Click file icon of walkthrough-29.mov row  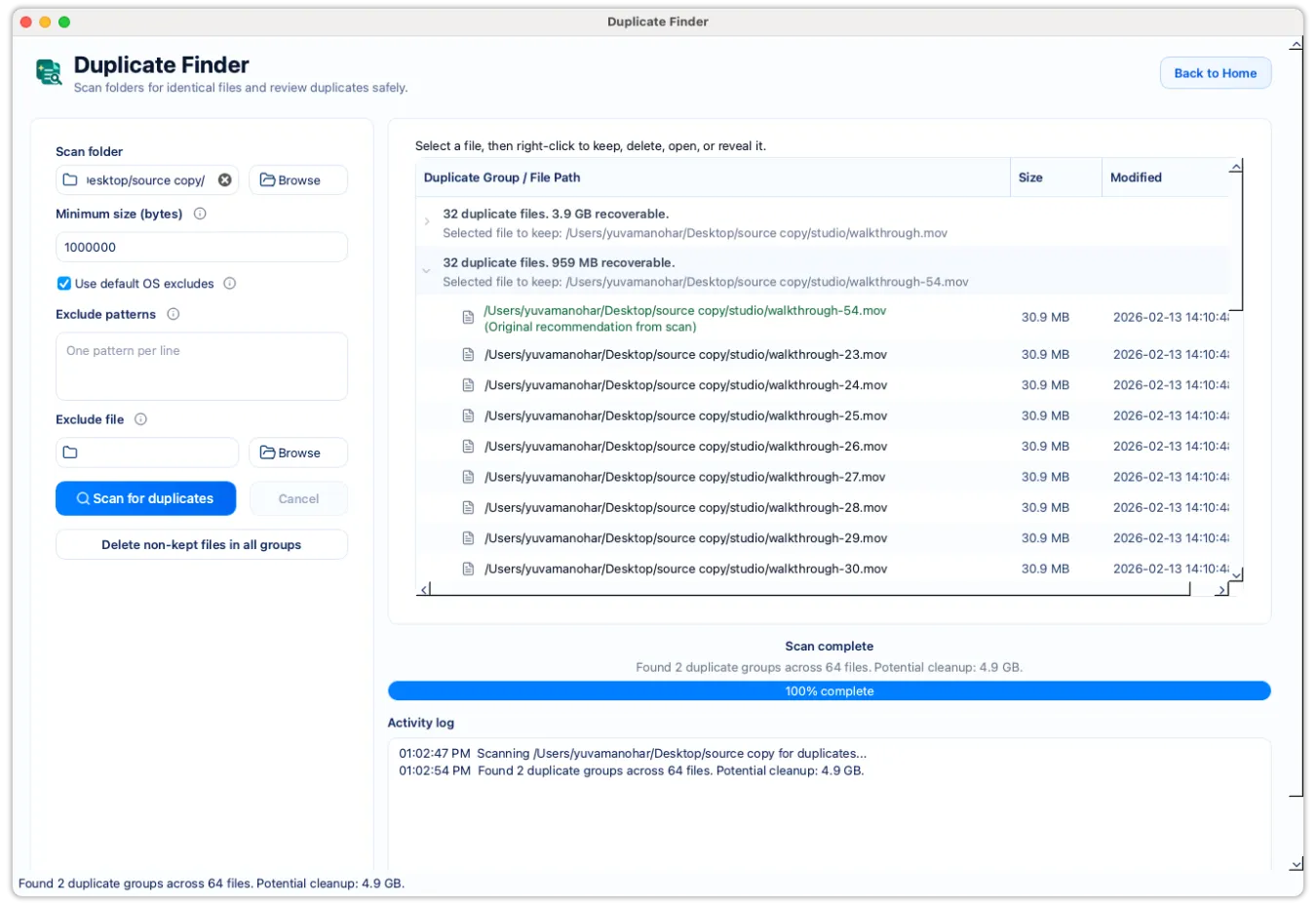[x=468, y=538]
